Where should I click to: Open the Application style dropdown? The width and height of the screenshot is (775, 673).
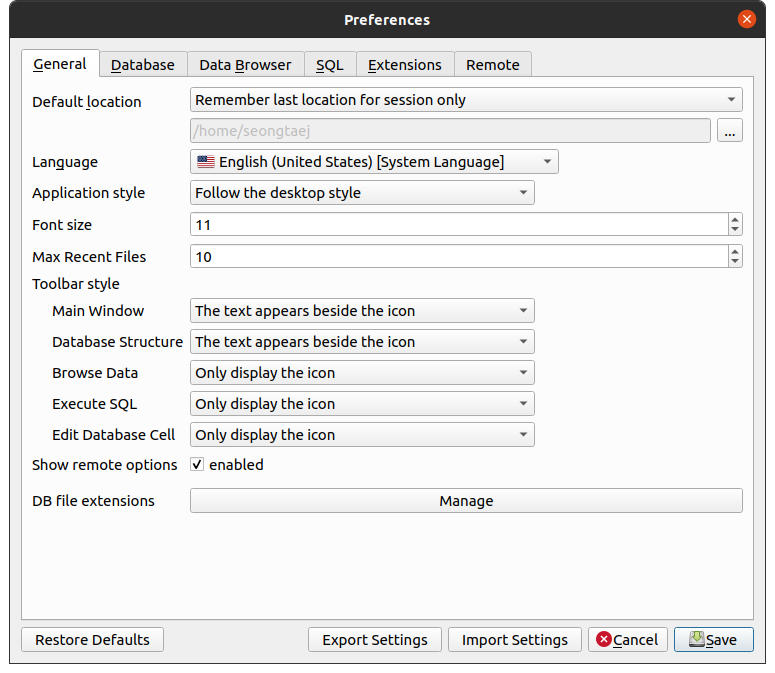pyautogui.click(x=362, y=193)
